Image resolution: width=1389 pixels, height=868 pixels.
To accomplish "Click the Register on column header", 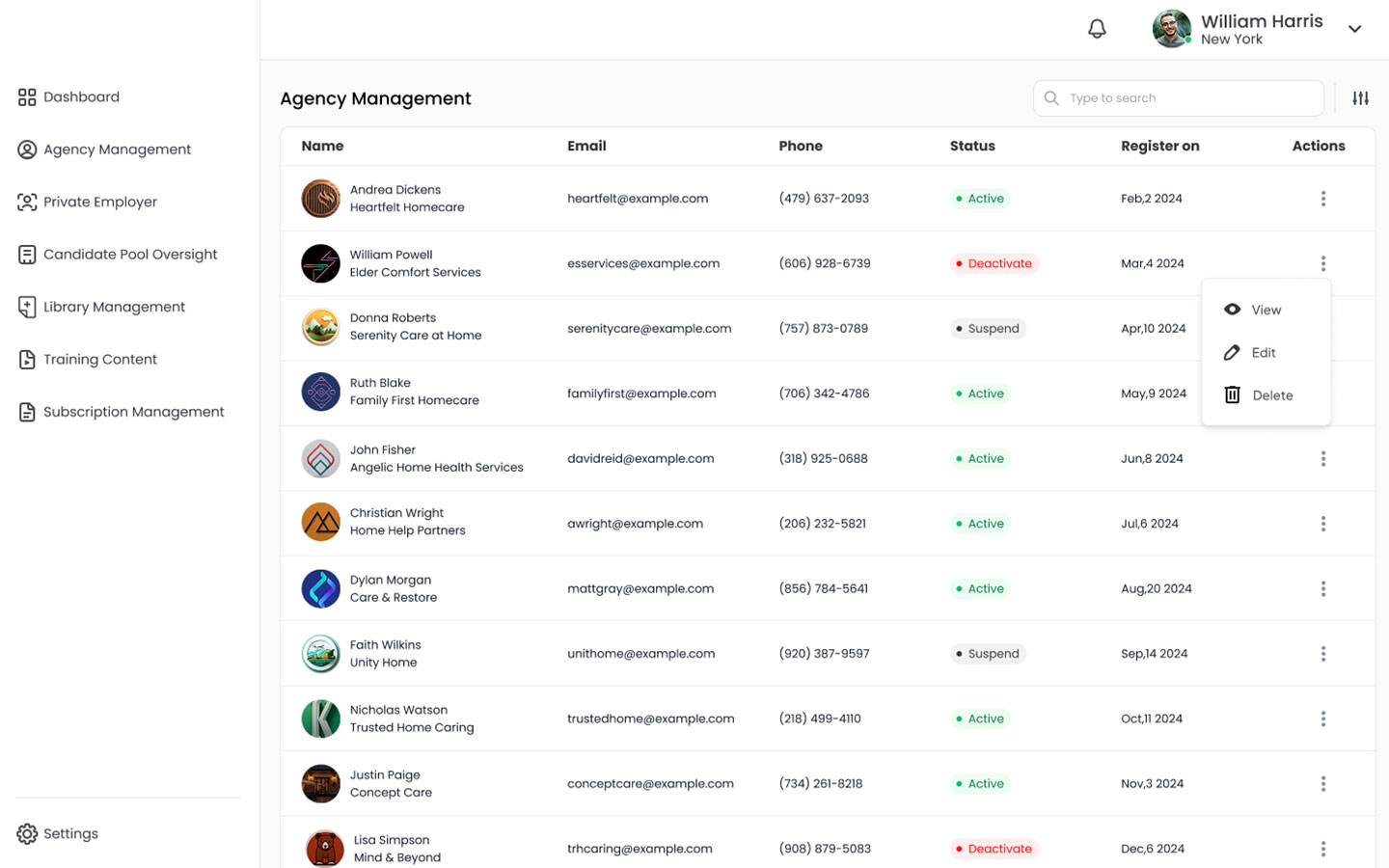I will (1160, 147).
